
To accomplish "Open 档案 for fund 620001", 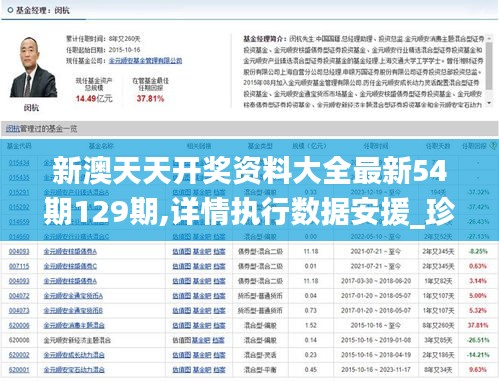I will pos(219,370).
